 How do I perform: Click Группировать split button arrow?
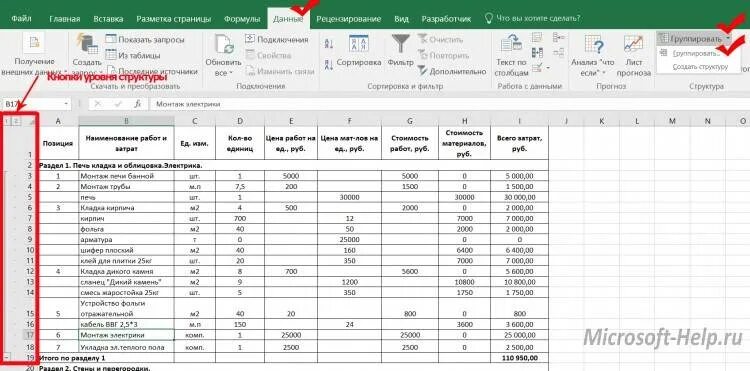(x=728, y=38)
